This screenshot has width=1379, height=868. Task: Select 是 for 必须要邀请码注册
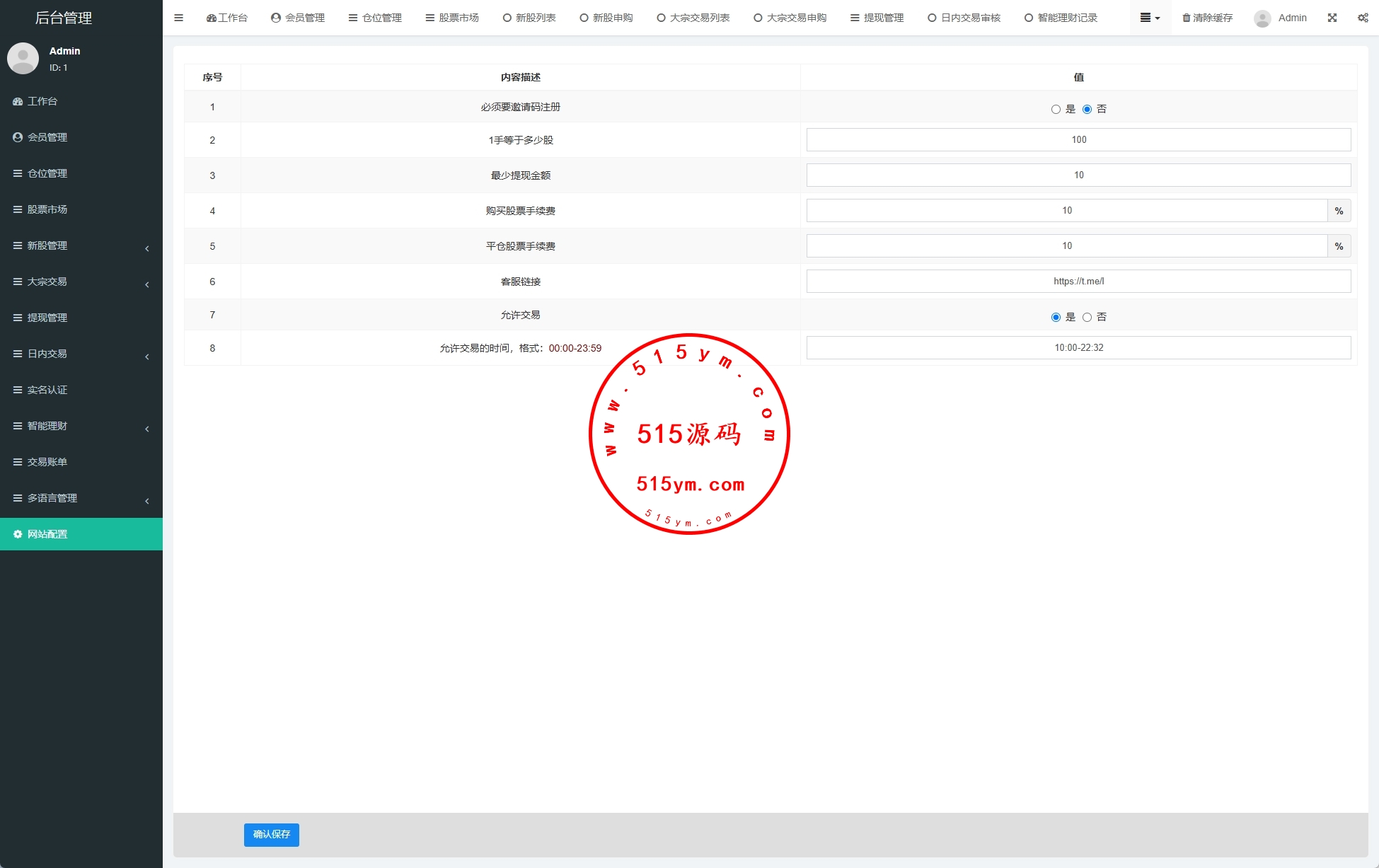pos(1056,109)
